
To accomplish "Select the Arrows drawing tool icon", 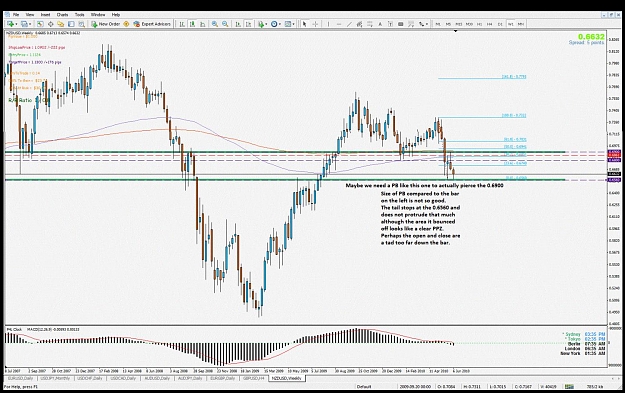I will 421,24.
